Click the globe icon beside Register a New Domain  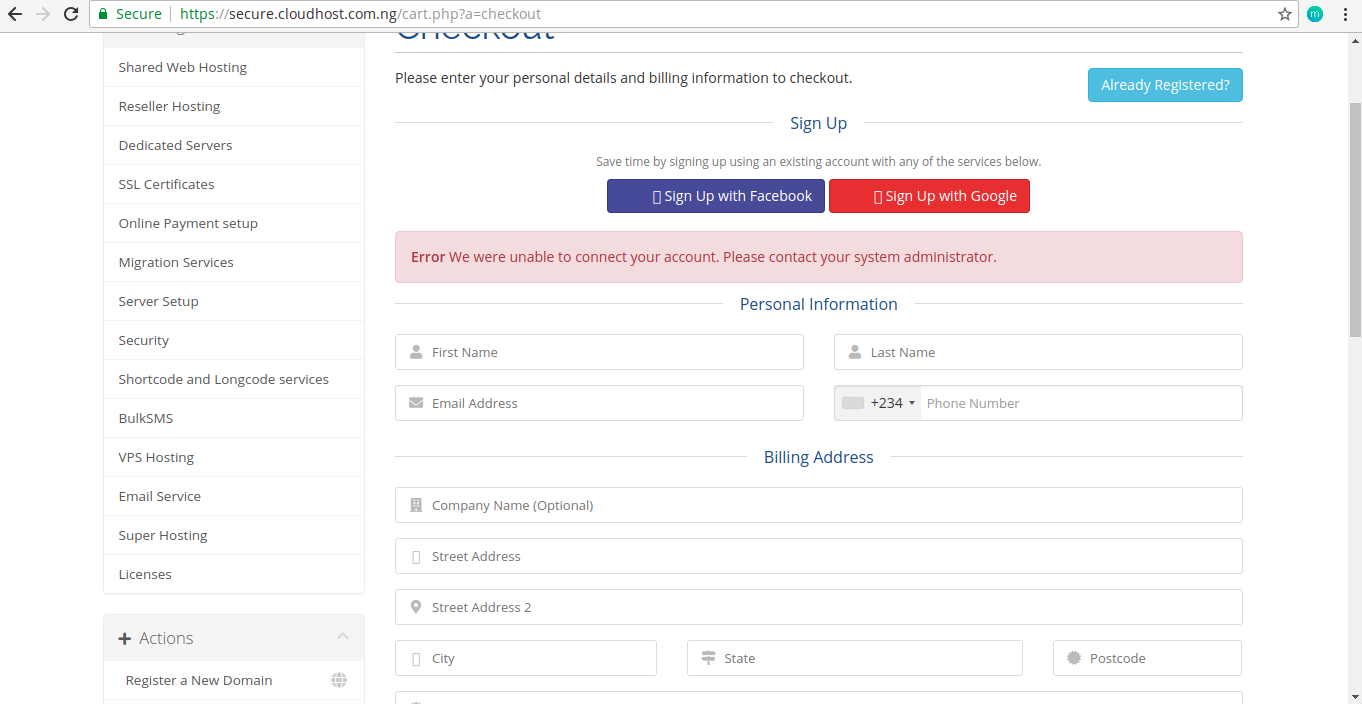[x=339, y=680]
